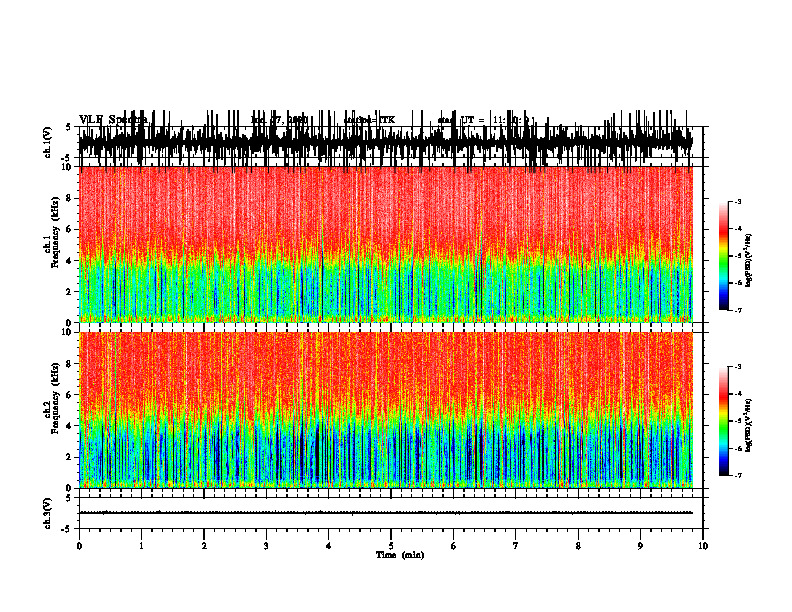Click ch.1 frequency tick label "2"

point(70,291)
